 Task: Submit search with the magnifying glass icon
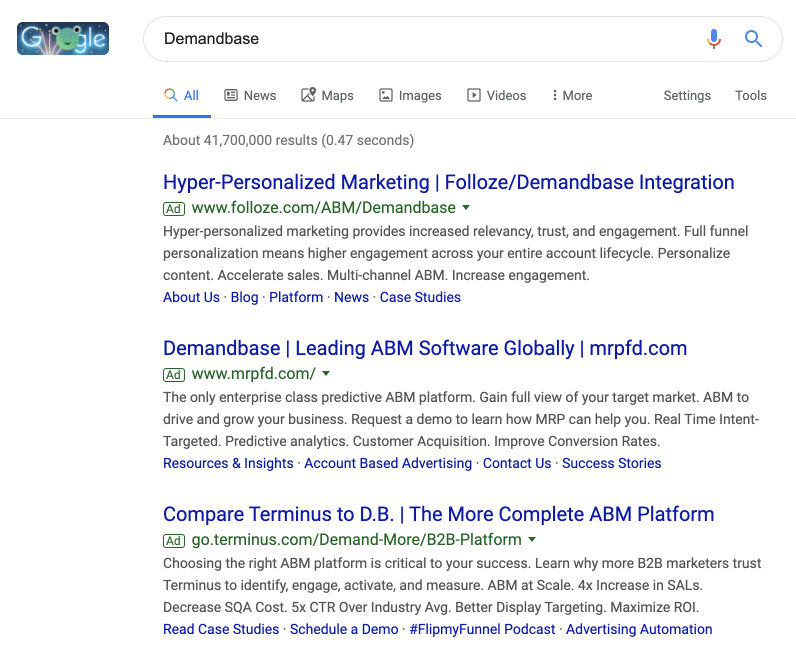tap(753, 39)
